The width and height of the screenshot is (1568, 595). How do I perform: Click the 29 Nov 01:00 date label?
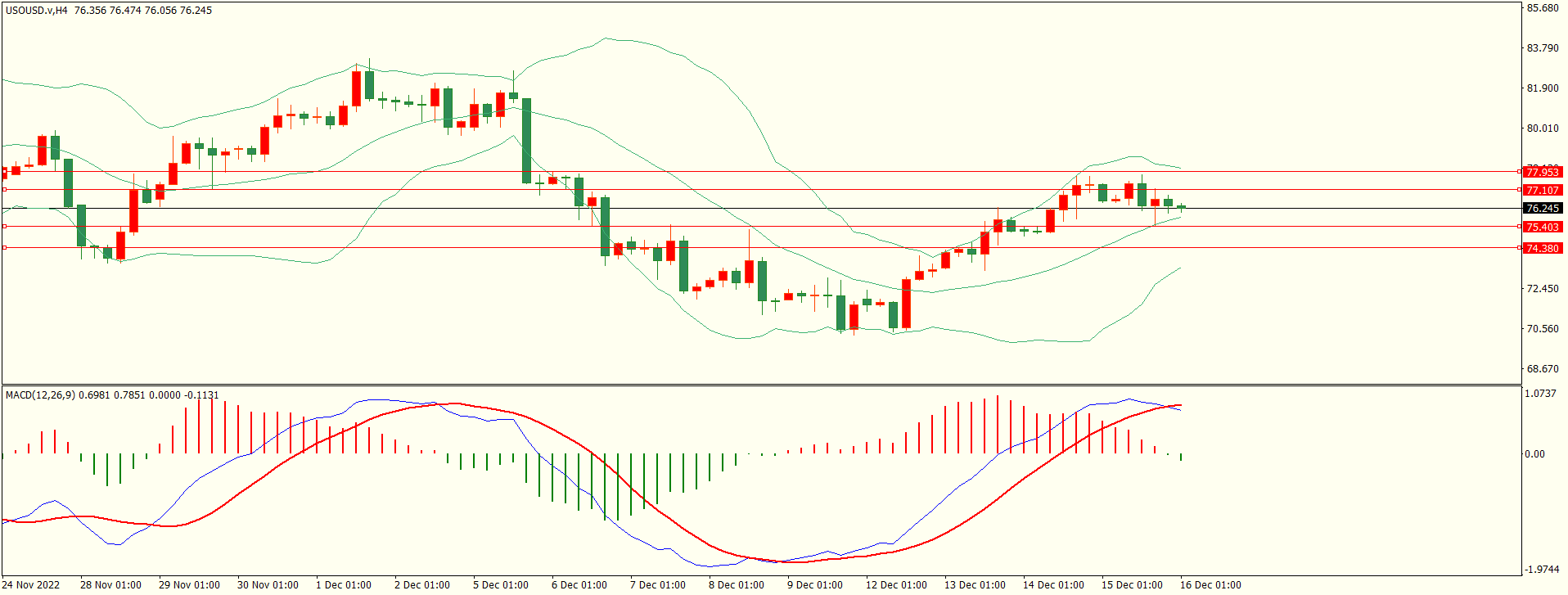pos(189,585)
